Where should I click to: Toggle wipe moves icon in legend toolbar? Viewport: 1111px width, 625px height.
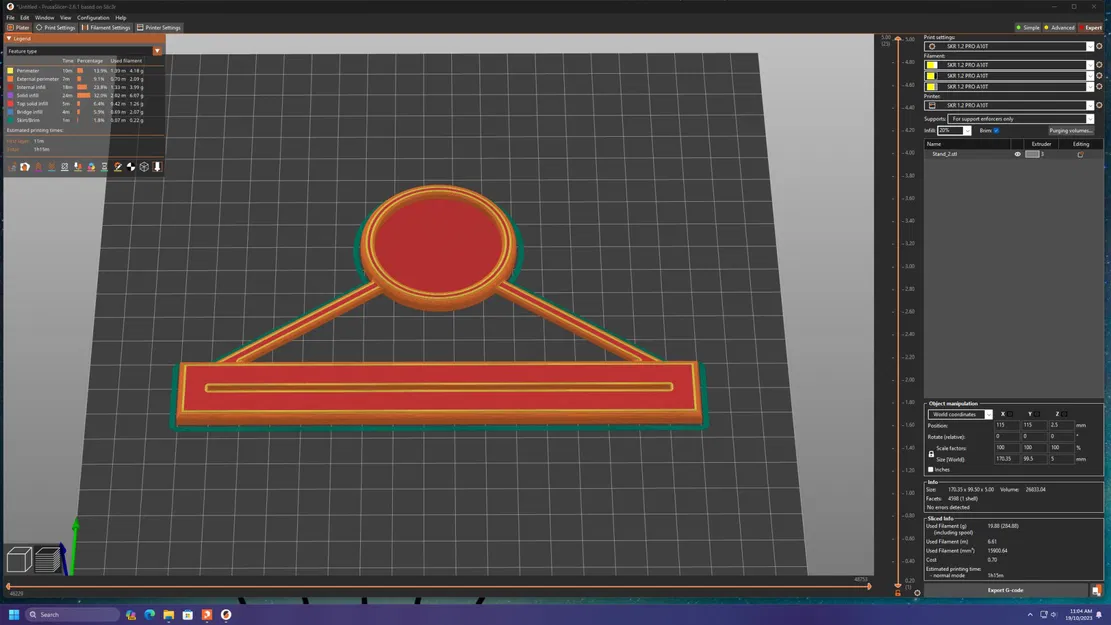(x=25, y=167)
